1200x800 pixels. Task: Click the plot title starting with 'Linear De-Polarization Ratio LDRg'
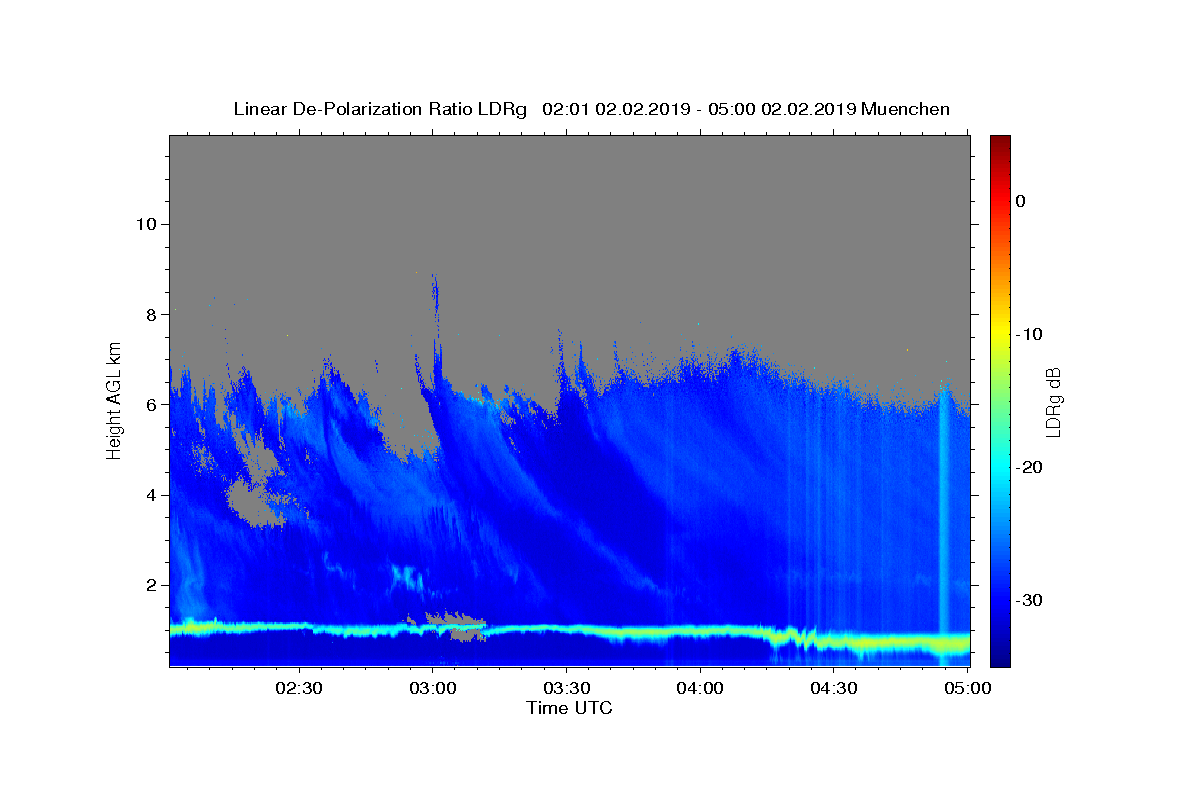(591, 109)
